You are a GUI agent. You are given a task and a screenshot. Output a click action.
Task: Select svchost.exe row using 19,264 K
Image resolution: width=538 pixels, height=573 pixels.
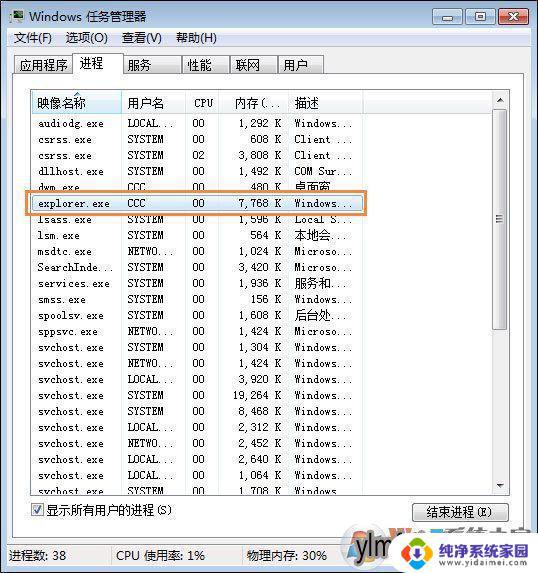point(197,395)
